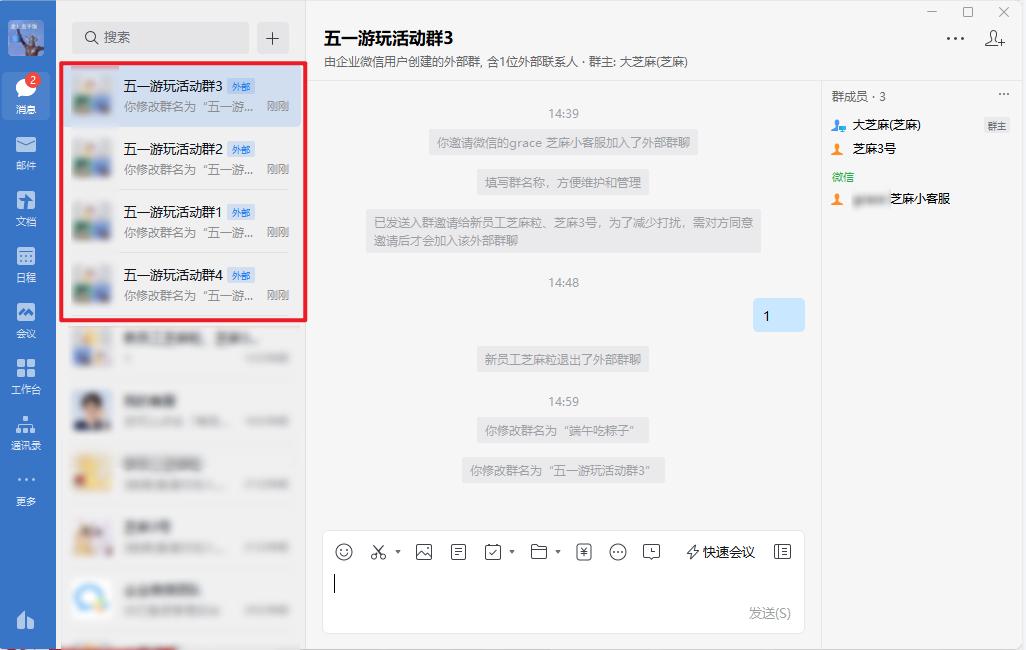Click the 发送(S) send button
Screen dimensions: 1026x650
pos(767,614)
